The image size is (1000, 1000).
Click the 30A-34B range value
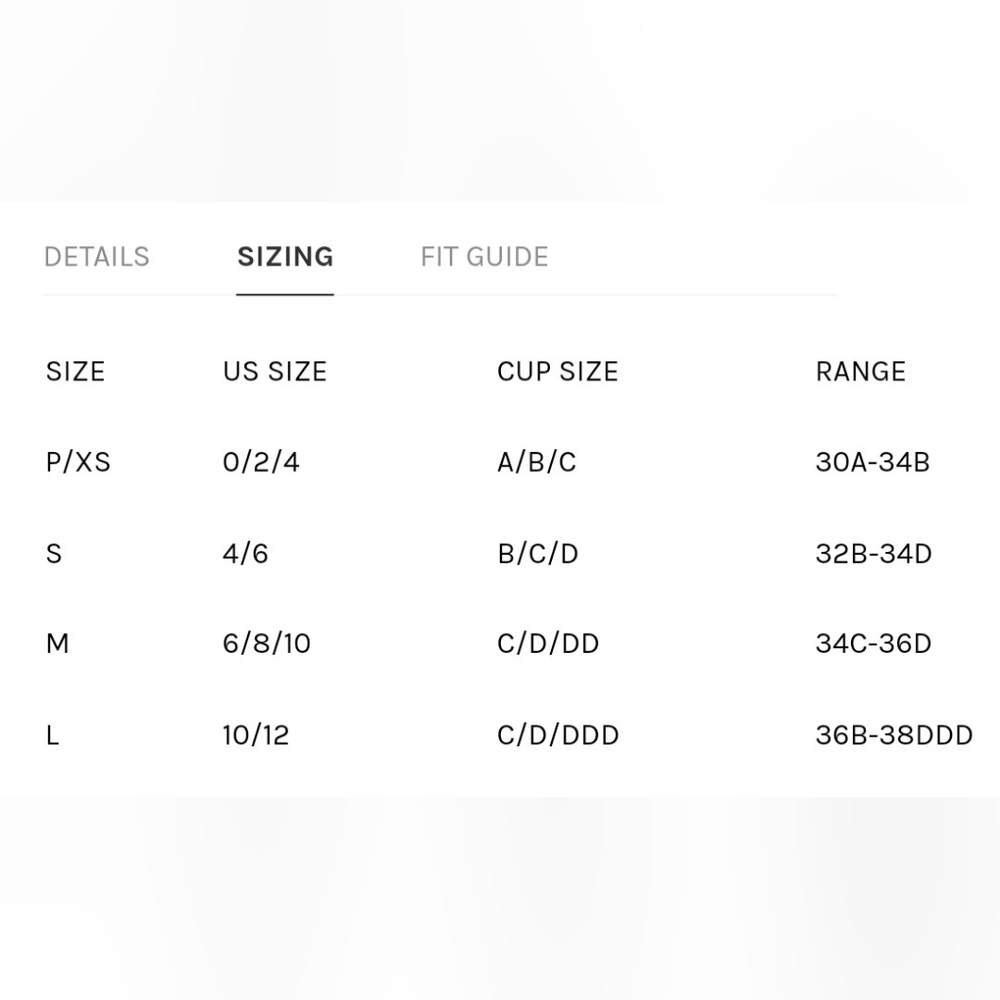tap(872, 462)
